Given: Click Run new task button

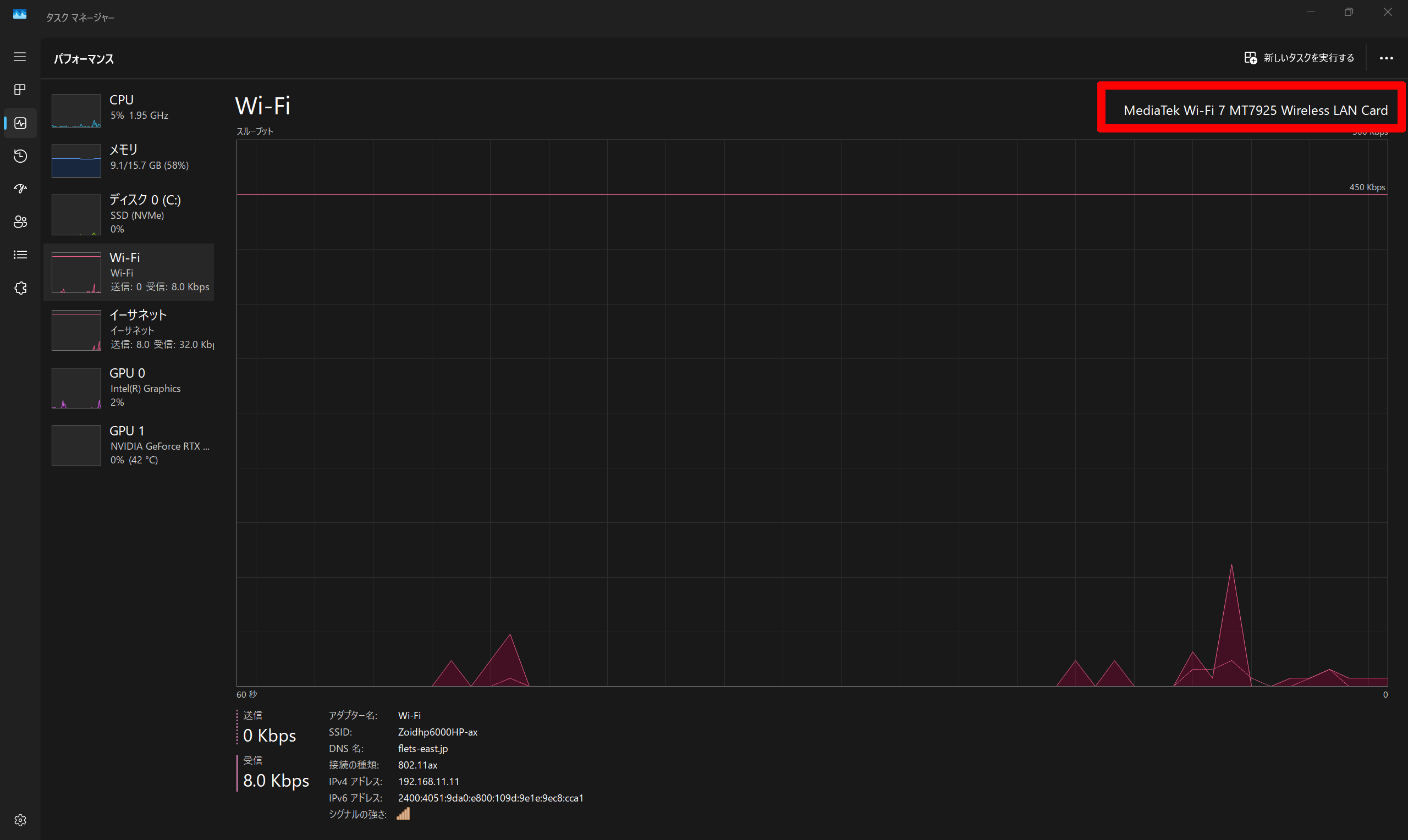Looking at the screenshot, I should [x=1299, y=58].
